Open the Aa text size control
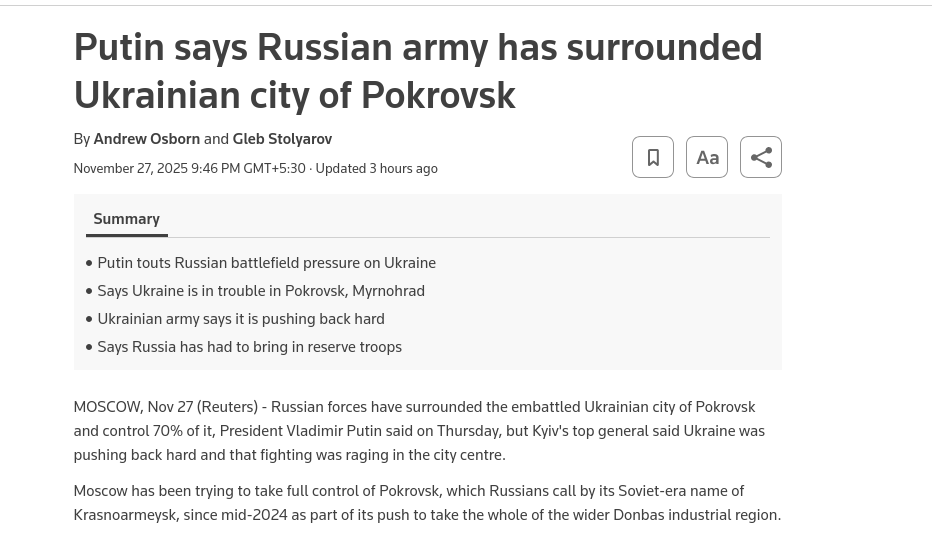 coord(707,157)
